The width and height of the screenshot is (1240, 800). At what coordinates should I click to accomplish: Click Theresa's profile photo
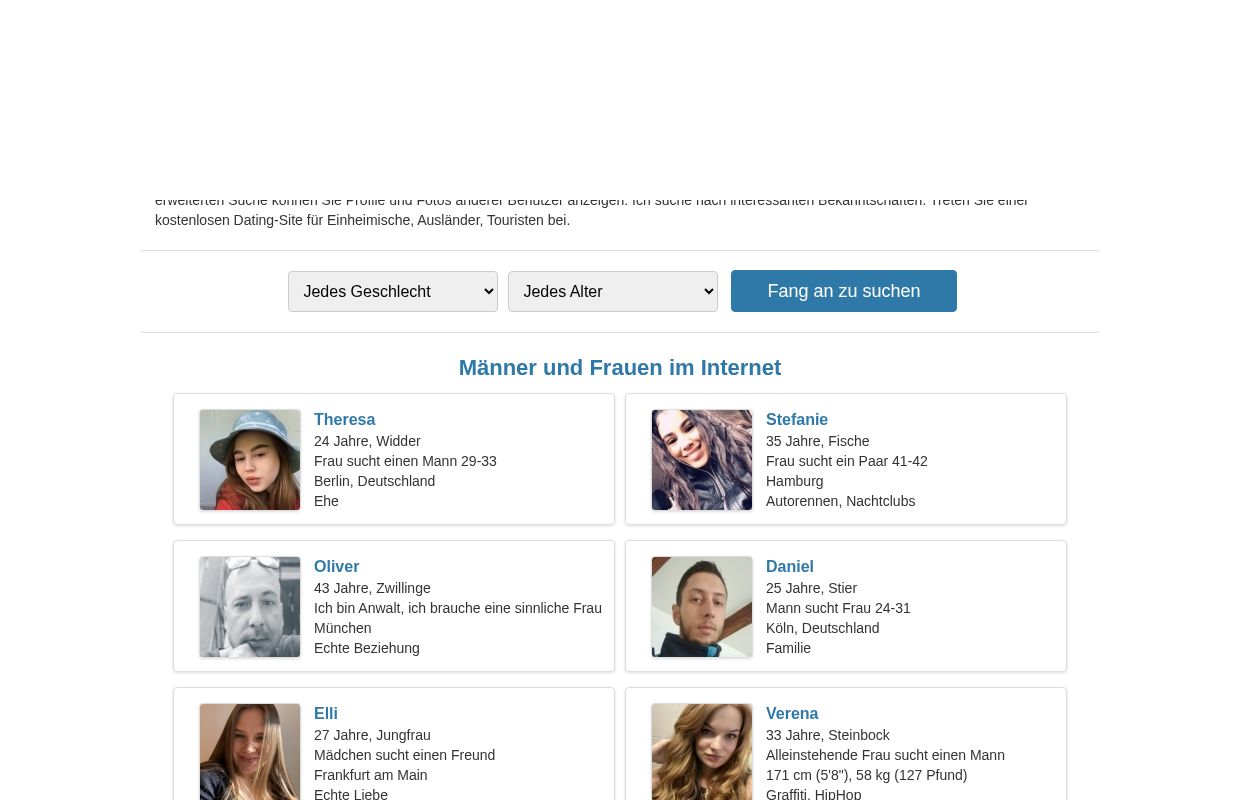tap(250, 460)
